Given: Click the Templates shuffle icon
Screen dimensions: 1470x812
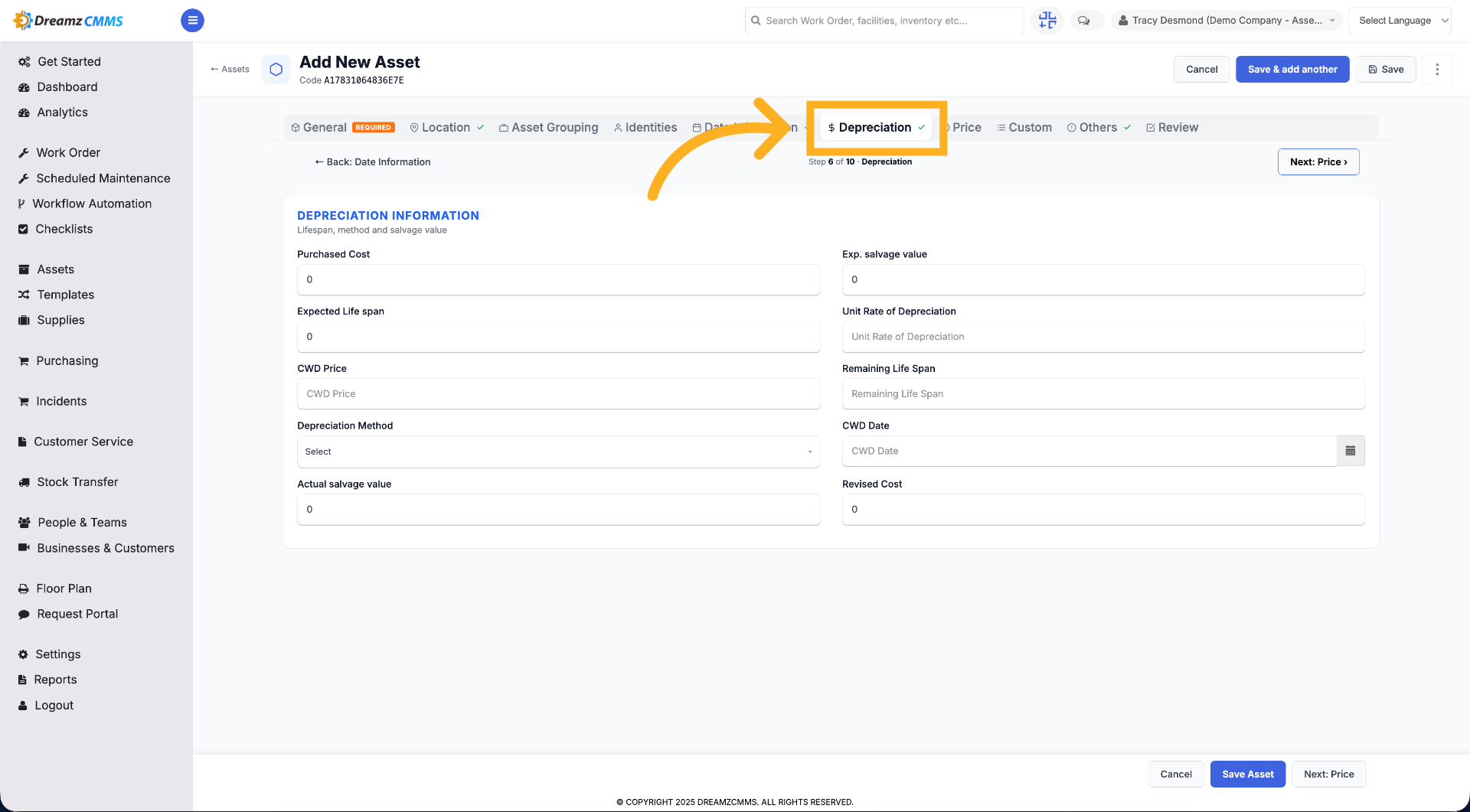Looking at the screenshot, I should click(x=24, y=295).
